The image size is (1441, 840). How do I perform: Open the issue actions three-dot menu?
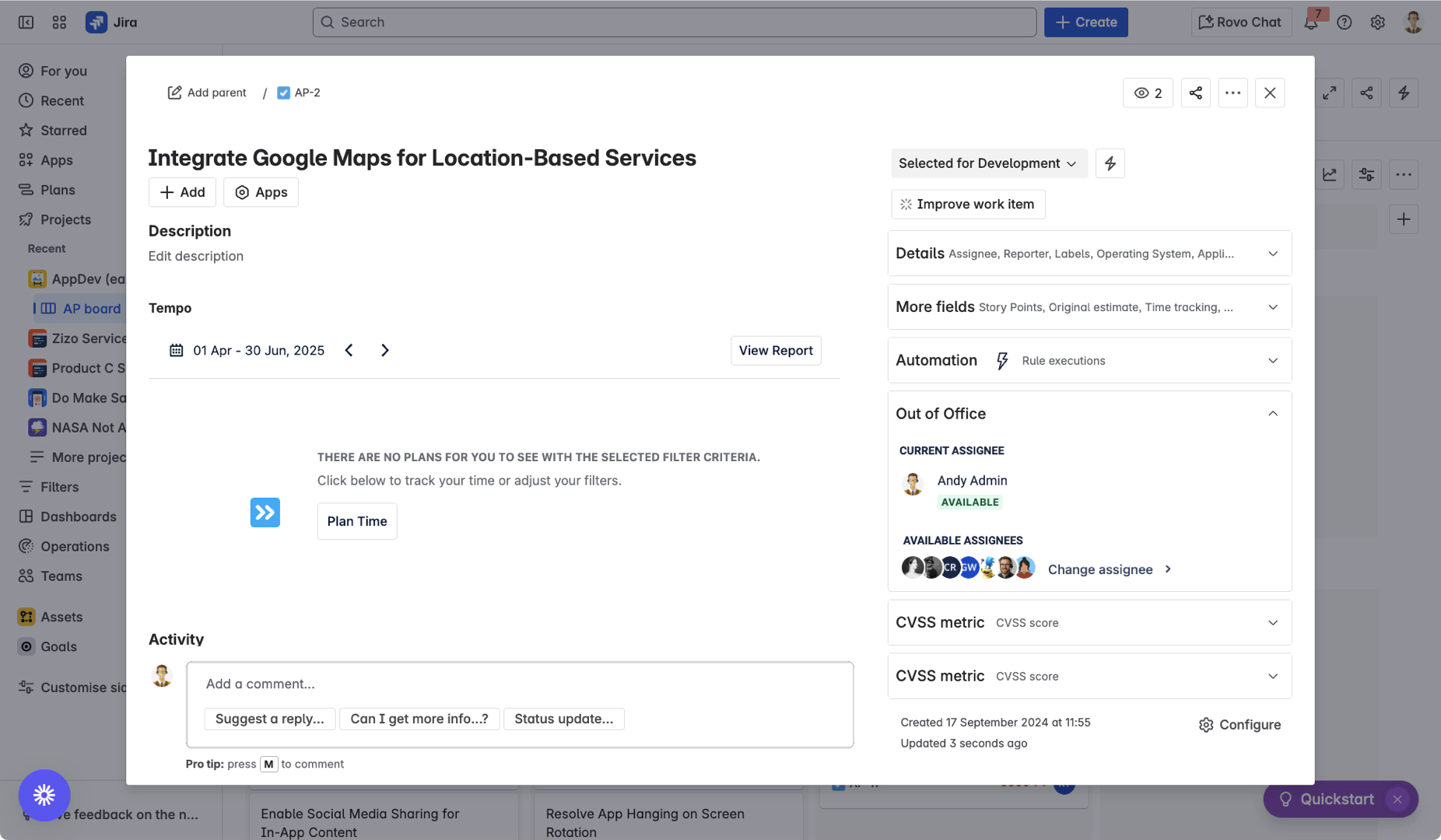(x=1232, y=93)
